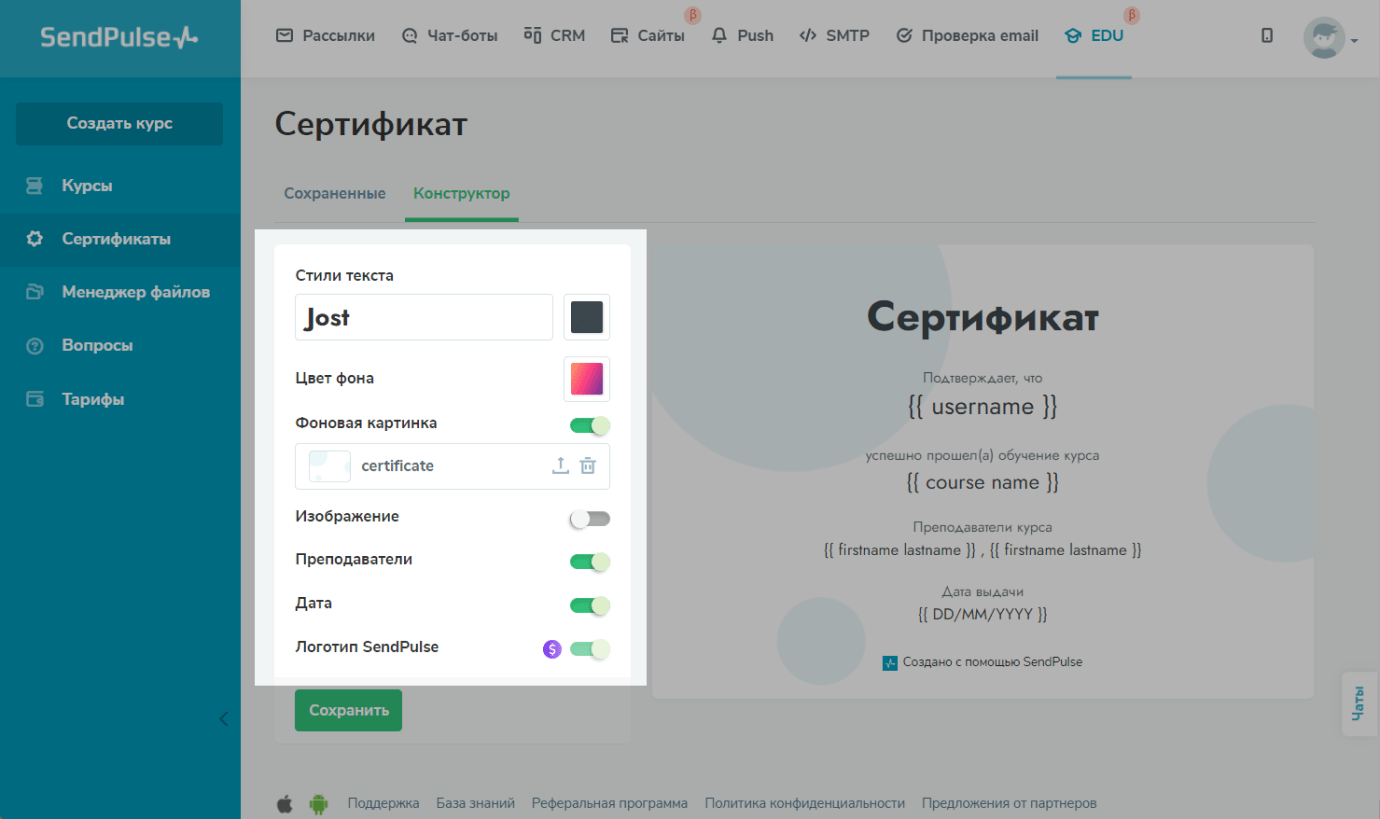Select the EDU section
The height and width of the screenshot is (819, 1380).
point(1094,36)
